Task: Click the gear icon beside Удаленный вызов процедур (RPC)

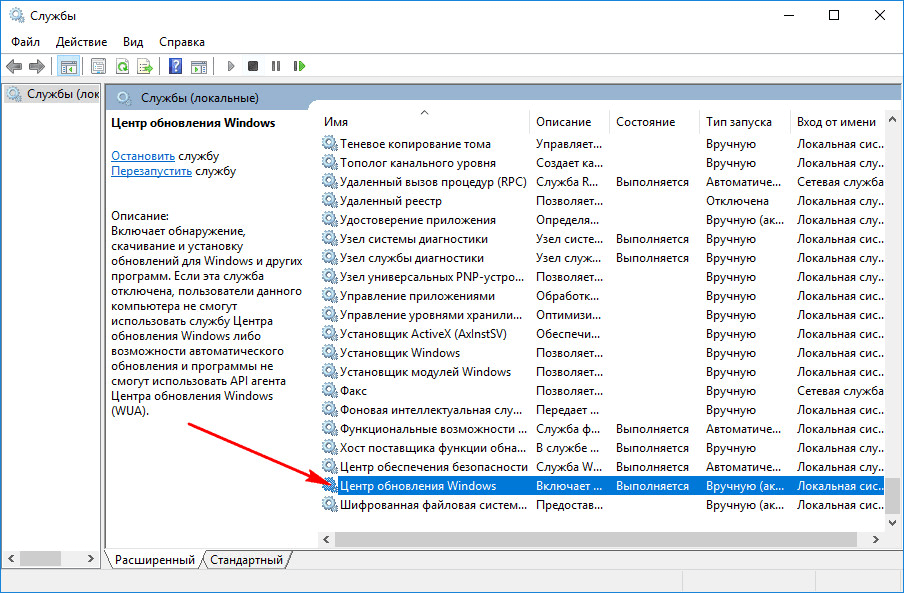Action: coord(329,182)
